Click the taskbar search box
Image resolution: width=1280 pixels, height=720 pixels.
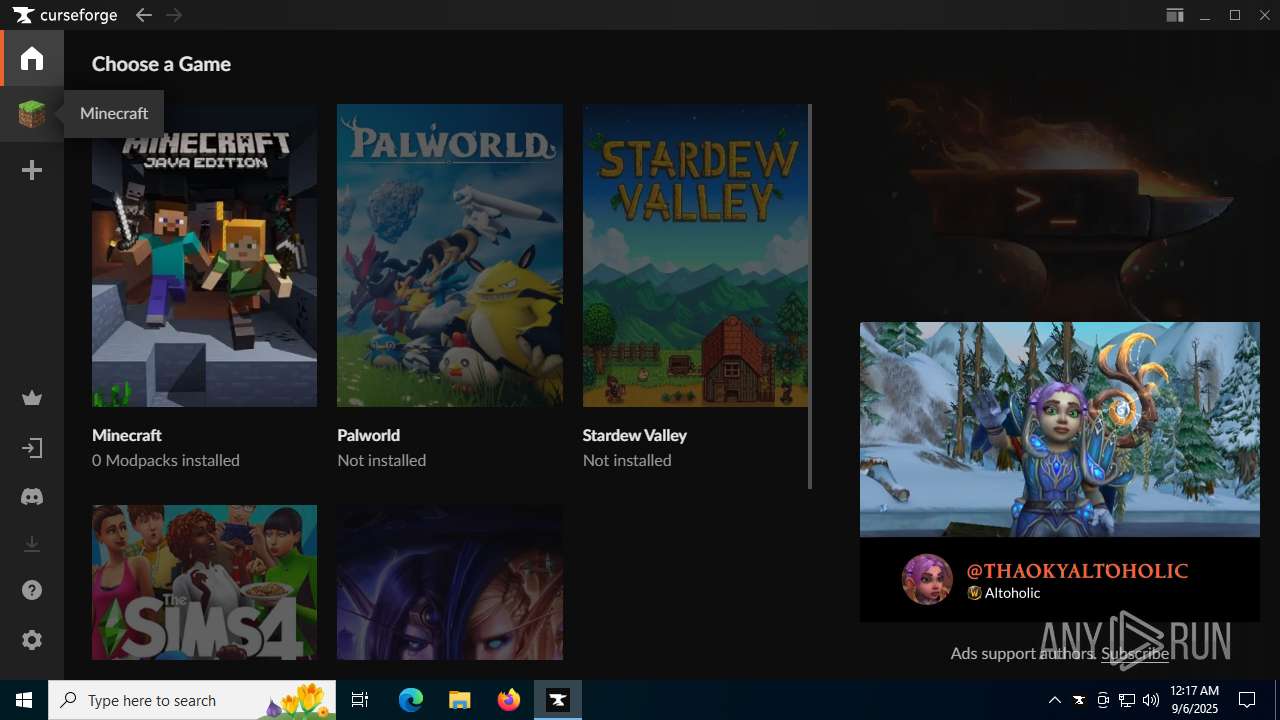click(194, 700)
